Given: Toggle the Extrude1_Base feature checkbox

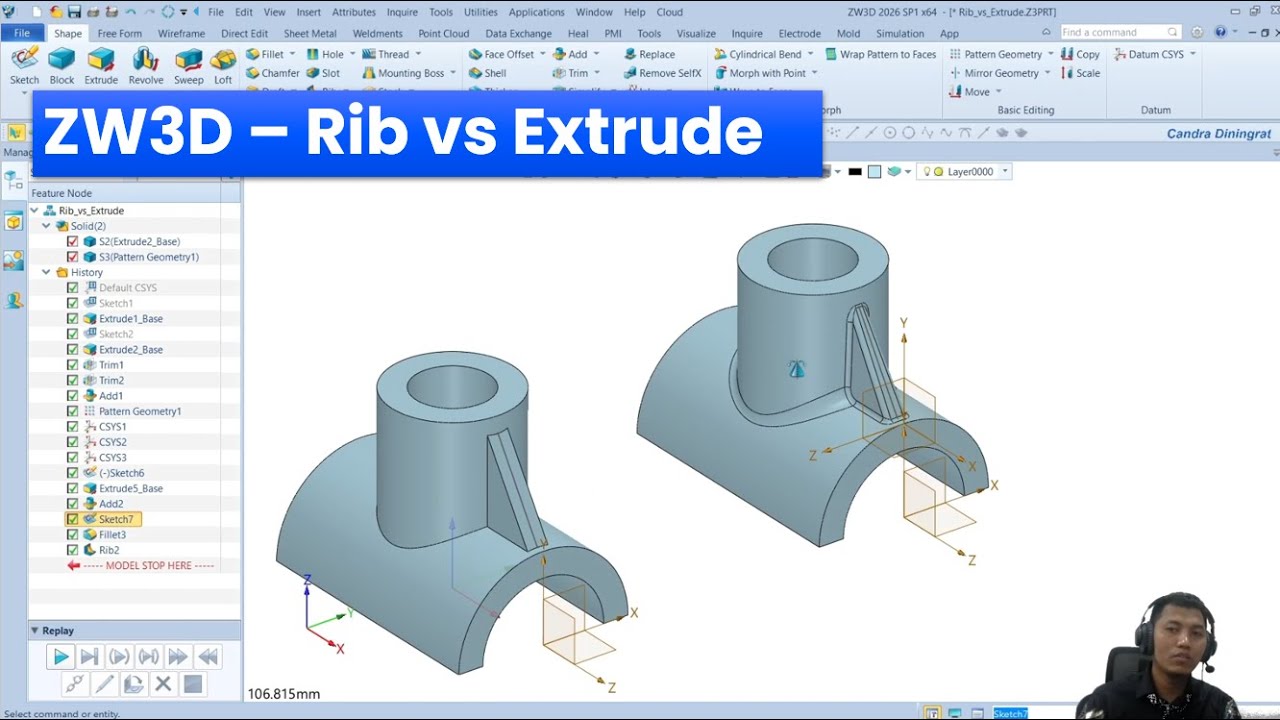Looking at the screenshot, I should pos(72,319).
